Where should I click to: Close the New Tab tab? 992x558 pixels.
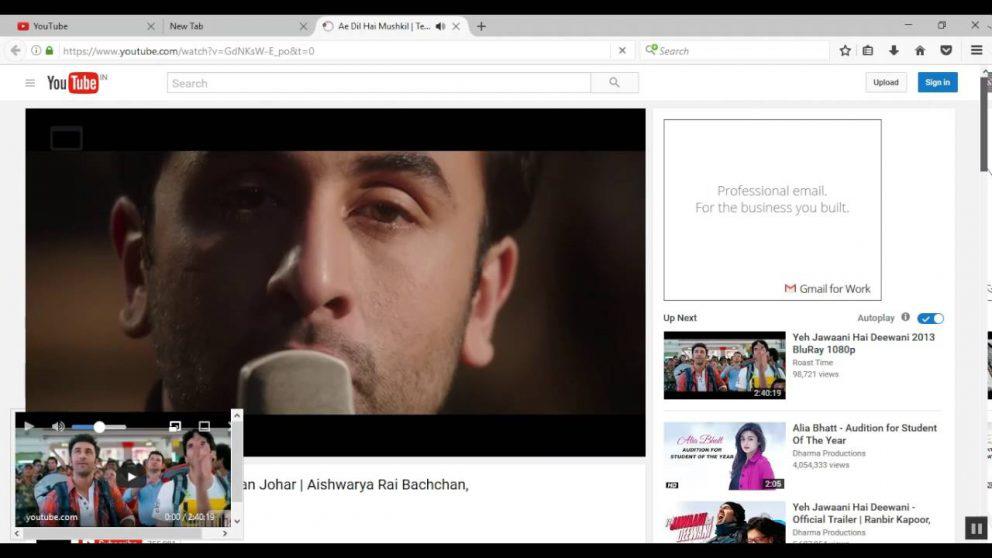[x=303, y=26]
